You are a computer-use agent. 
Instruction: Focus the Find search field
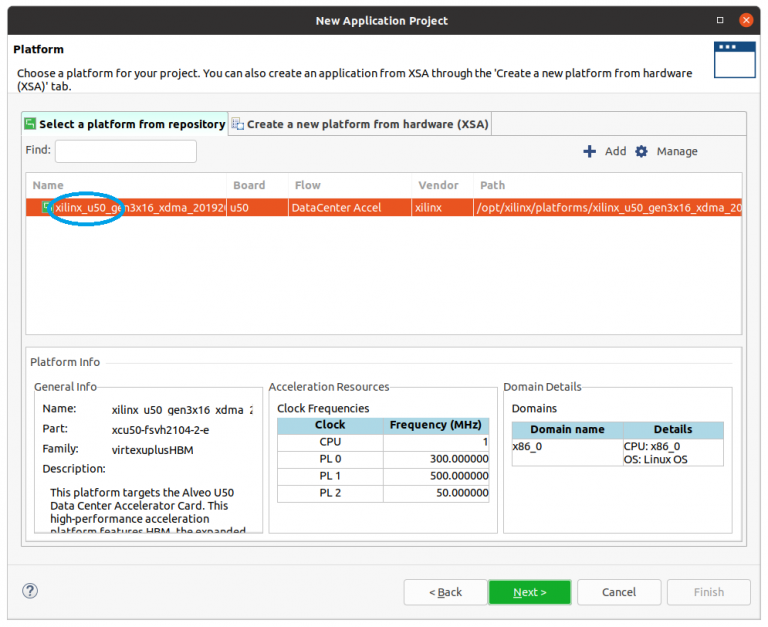coord(125,151)
